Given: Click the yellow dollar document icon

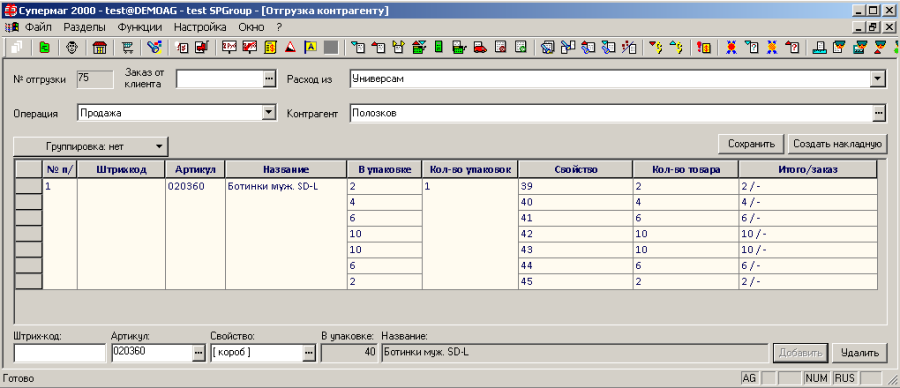Looking at the screenshot, I should (270, 48).
